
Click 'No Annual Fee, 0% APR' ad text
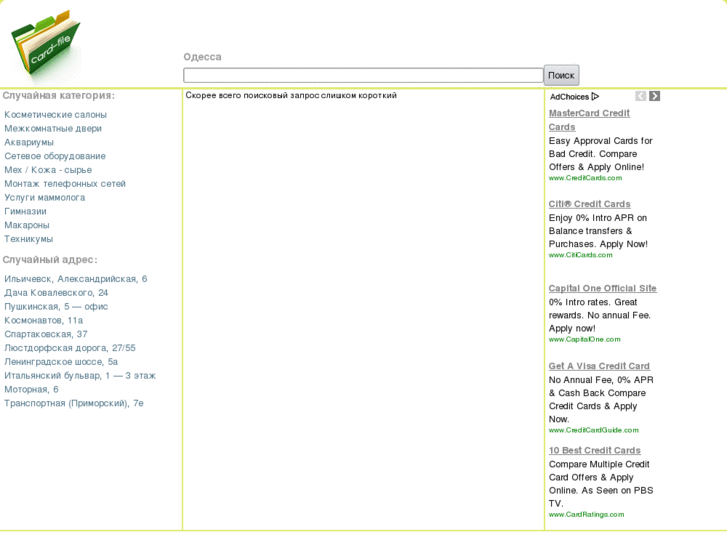click(601, 380)
